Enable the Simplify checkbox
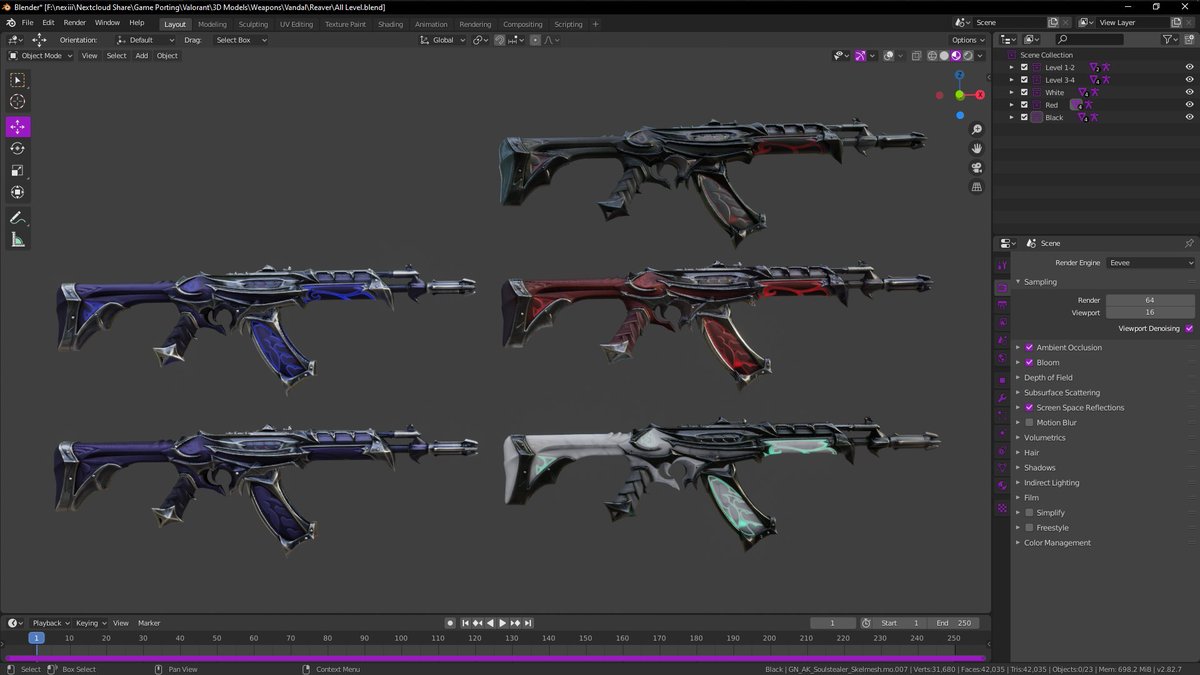The width and height of the screenshot is (1200, 675). pos(1029,512)
